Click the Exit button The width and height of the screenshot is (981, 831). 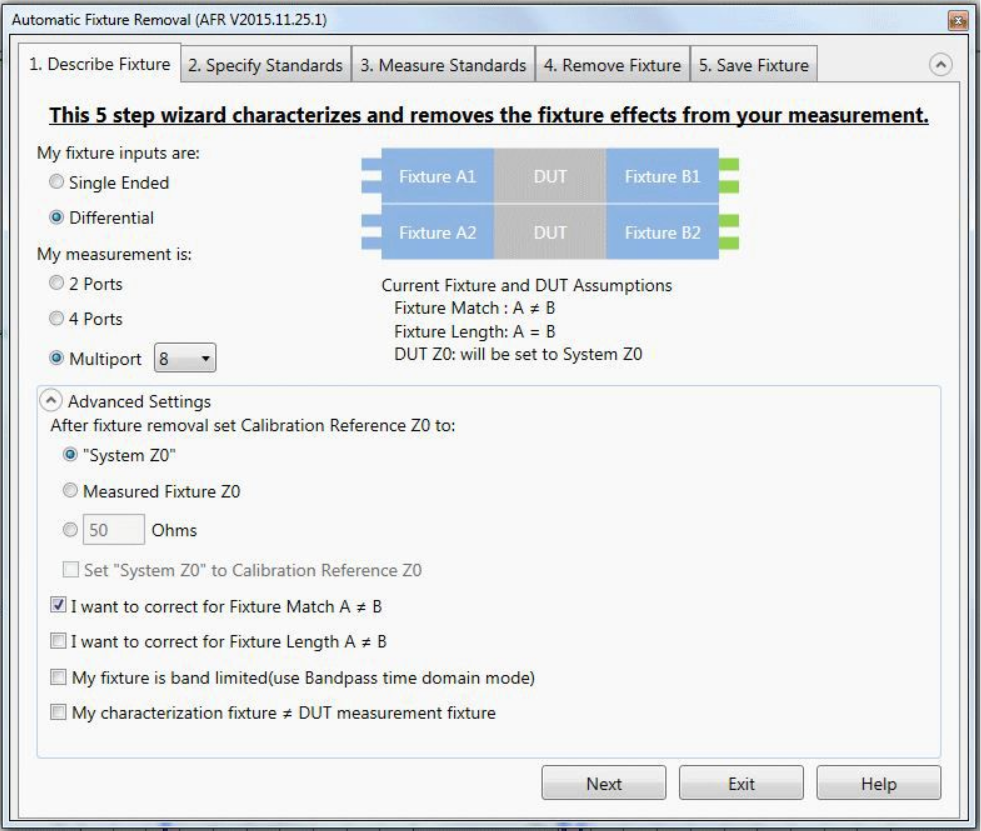point(741,783)
